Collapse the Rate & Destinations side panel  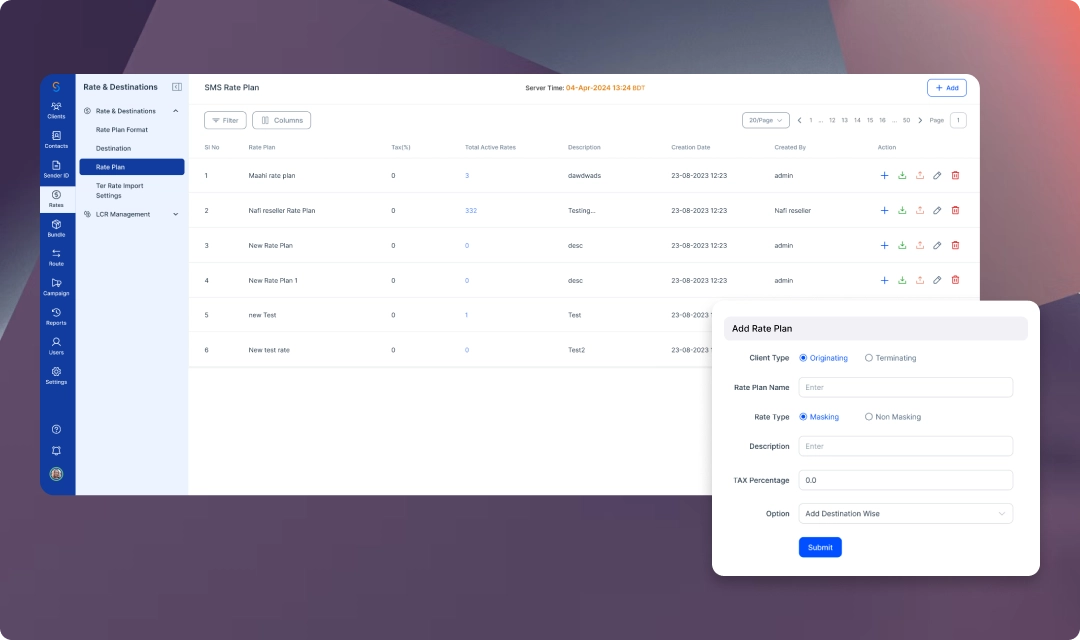(177, 87)
